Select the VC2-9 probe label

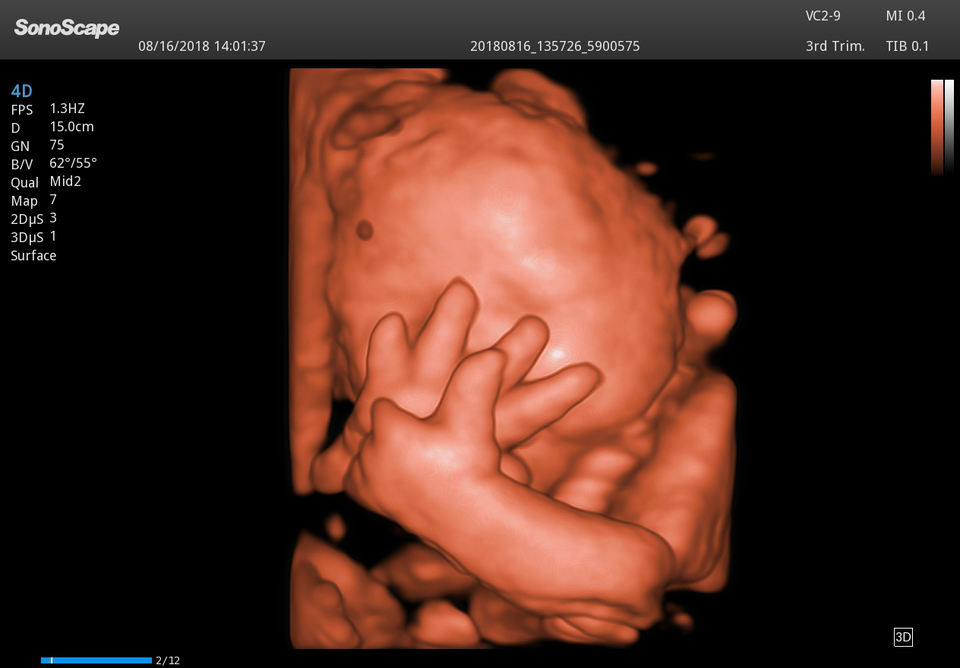(x=823, y=16)
